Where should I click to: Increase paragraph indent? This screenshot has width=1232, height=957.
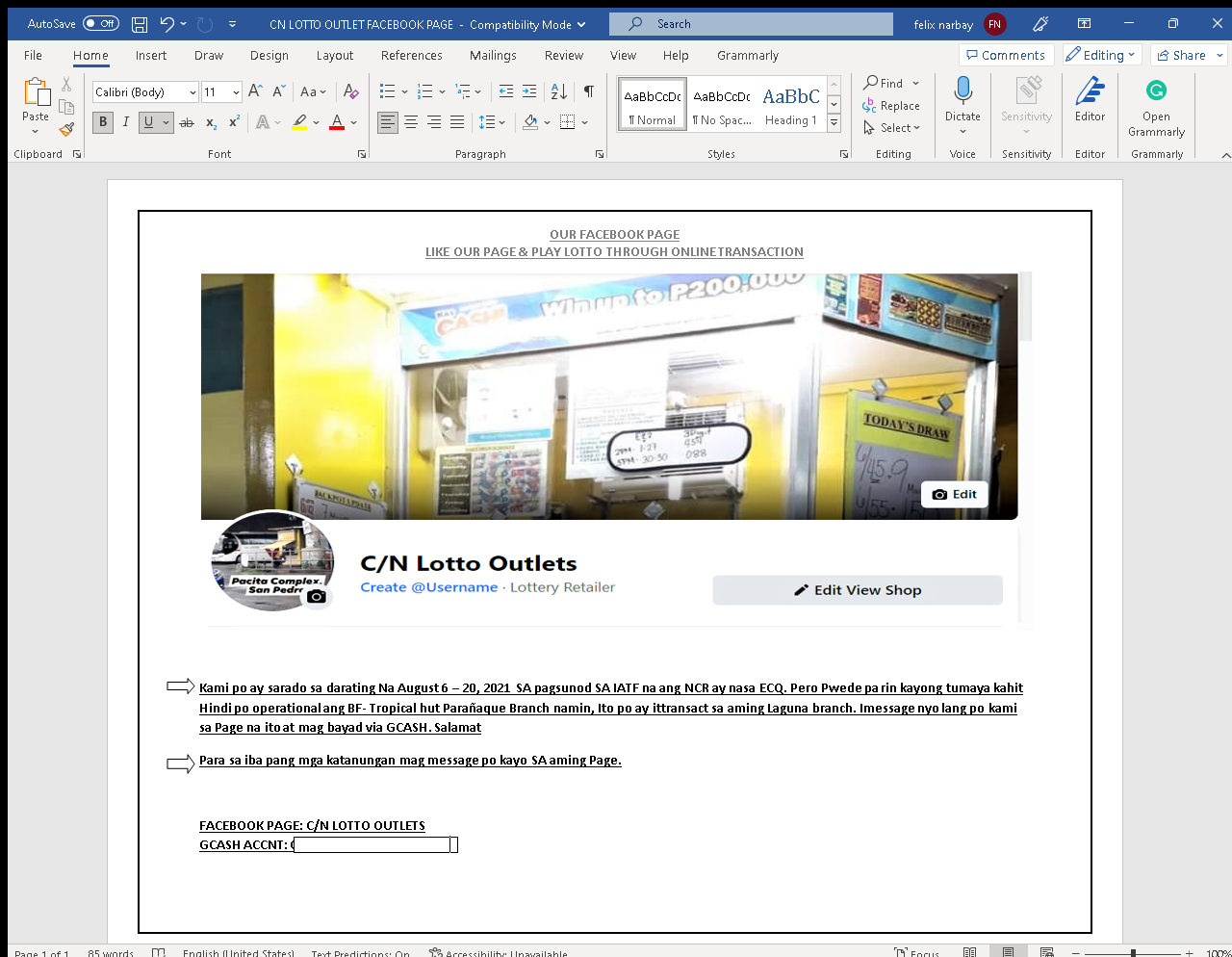click(x=529, y=91)
